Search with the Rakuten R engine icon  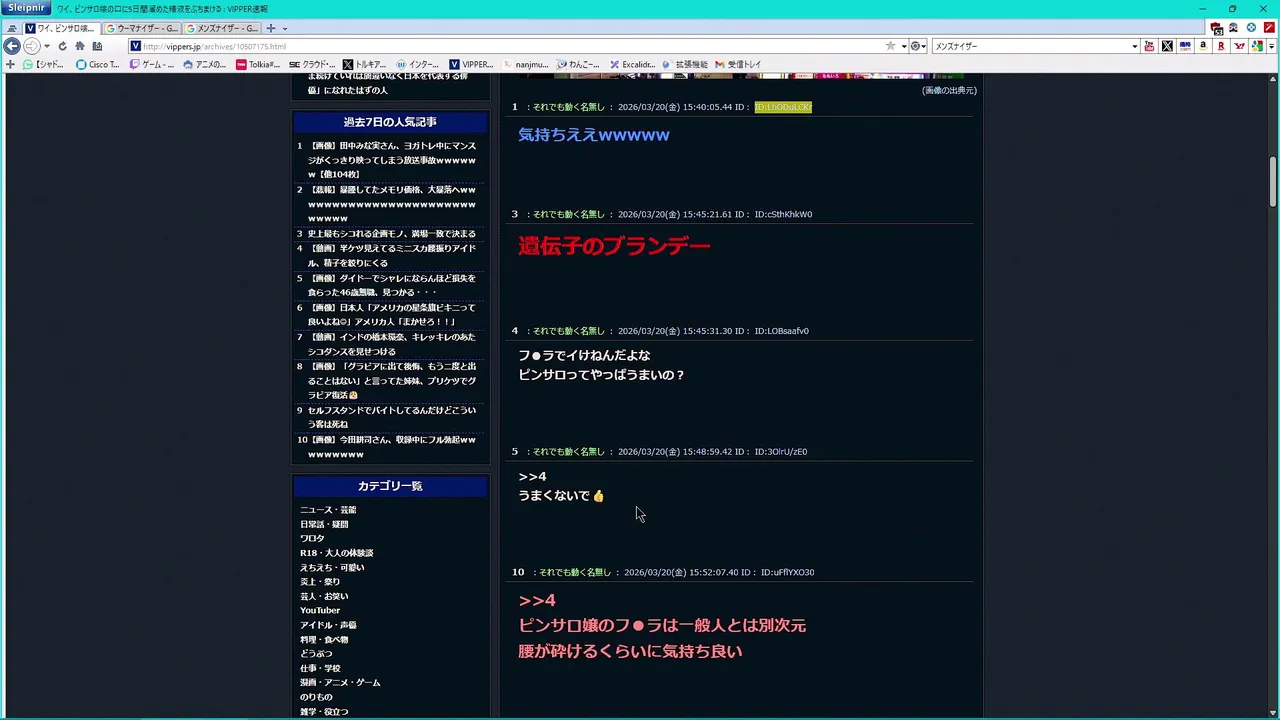click(1221, 46)
